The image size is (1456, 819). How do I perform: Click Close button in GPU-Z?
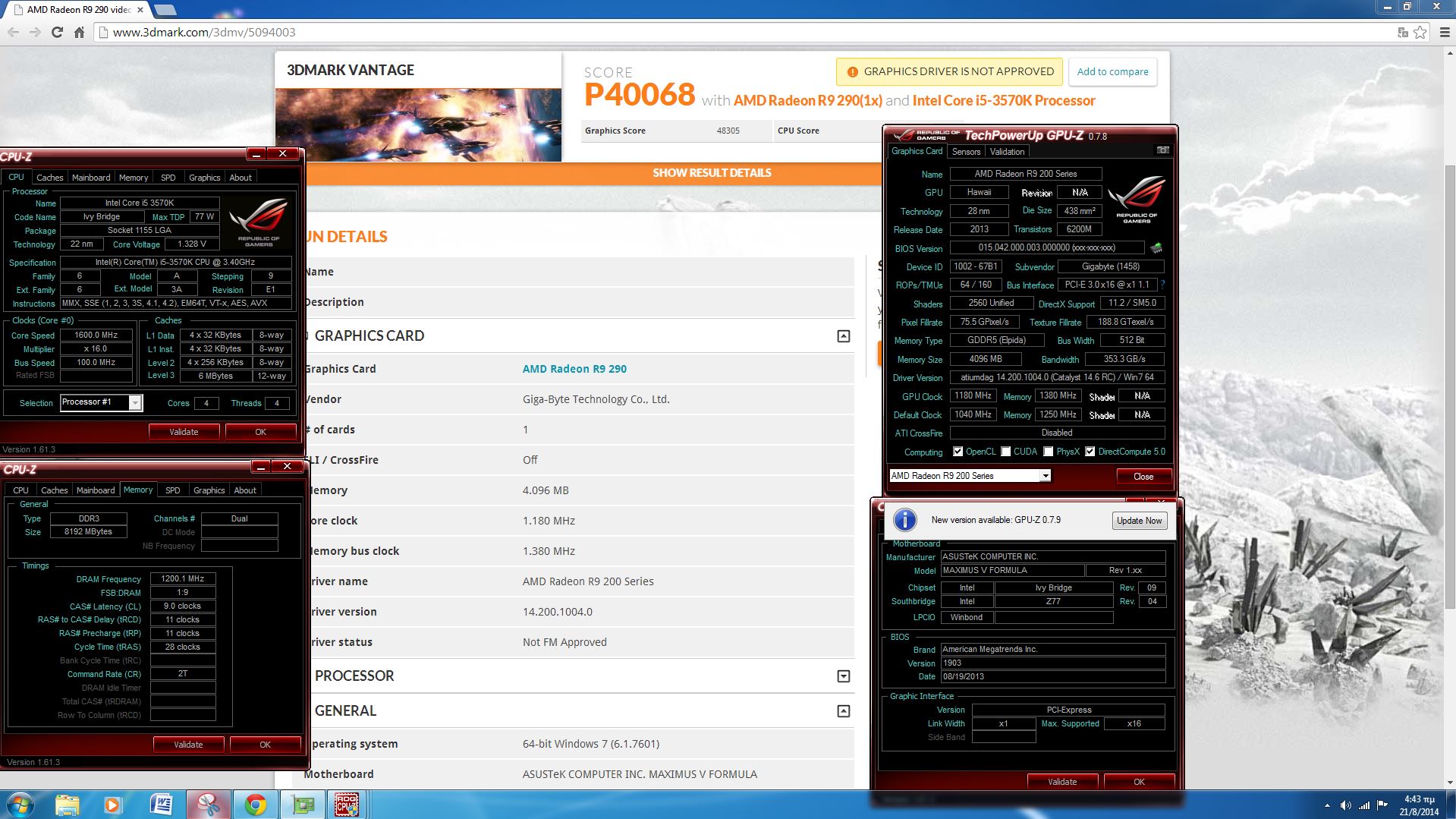[x=1143, y=477]
